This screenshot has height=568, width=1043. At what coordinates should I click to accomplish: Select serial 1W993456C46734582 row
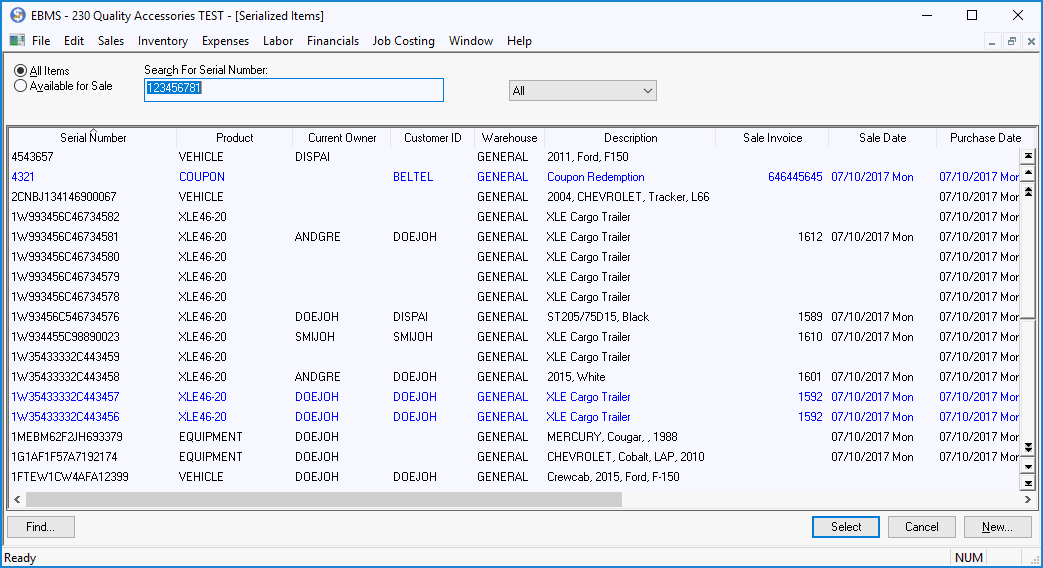tap(514, 217)
